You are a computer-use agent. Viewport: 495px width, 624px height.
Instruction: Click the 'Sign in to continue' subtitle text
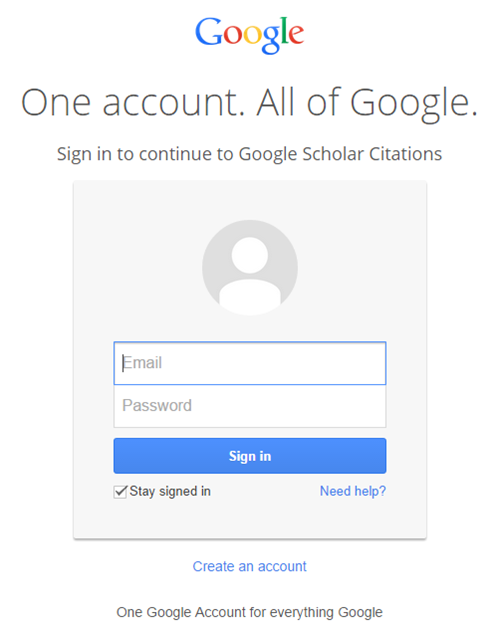pos(146,154)
